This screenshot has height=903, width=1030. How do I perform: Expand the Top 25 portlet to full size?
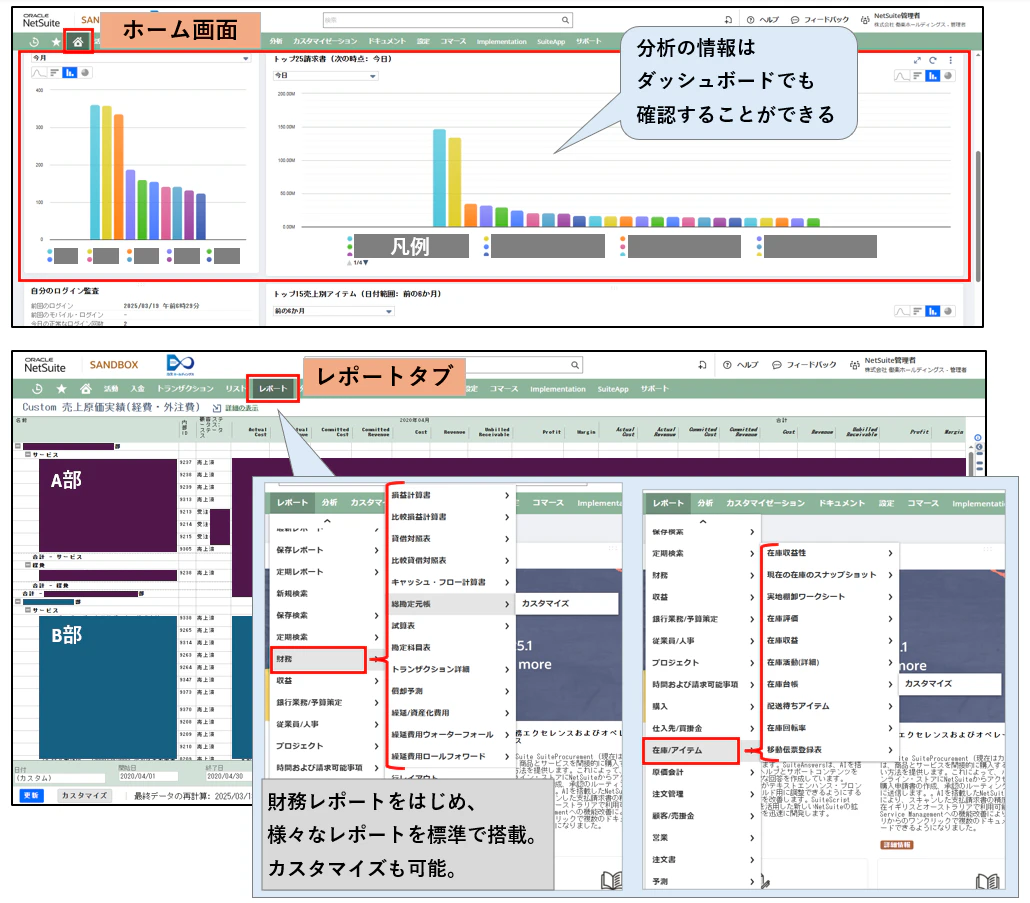click(917, 60)
